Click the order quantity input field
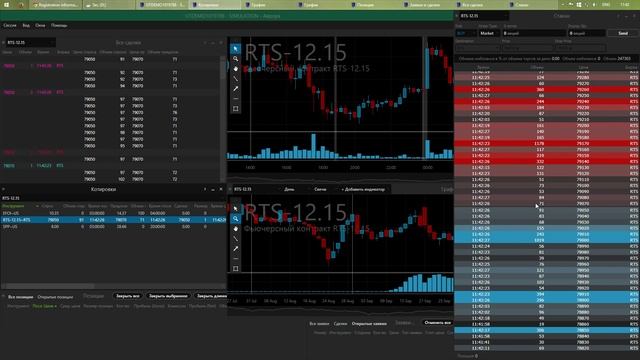 click(x=534, y=33)
